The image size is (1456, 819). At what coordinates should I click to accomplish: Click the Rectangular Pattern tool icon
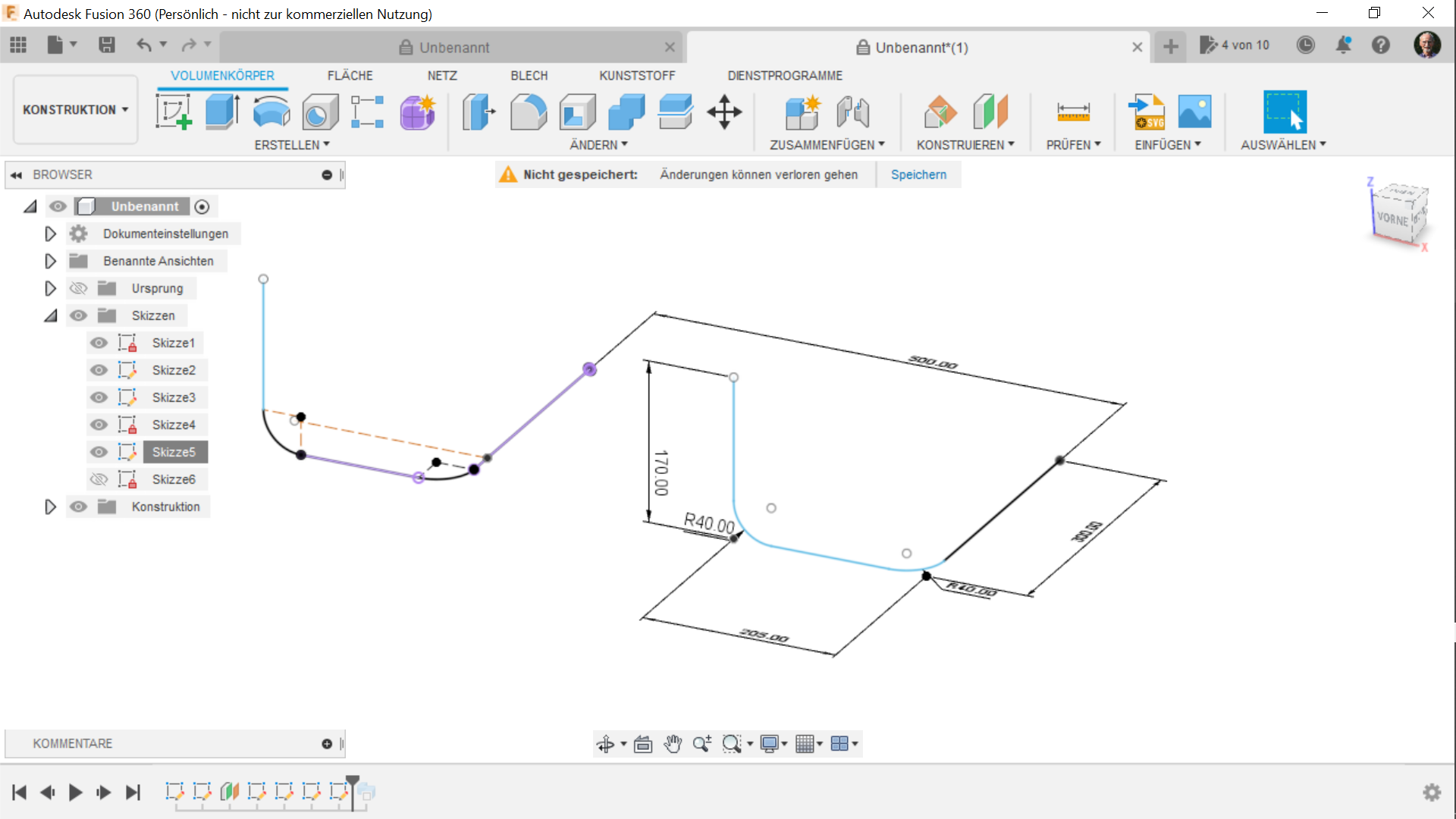coord(368,112)
